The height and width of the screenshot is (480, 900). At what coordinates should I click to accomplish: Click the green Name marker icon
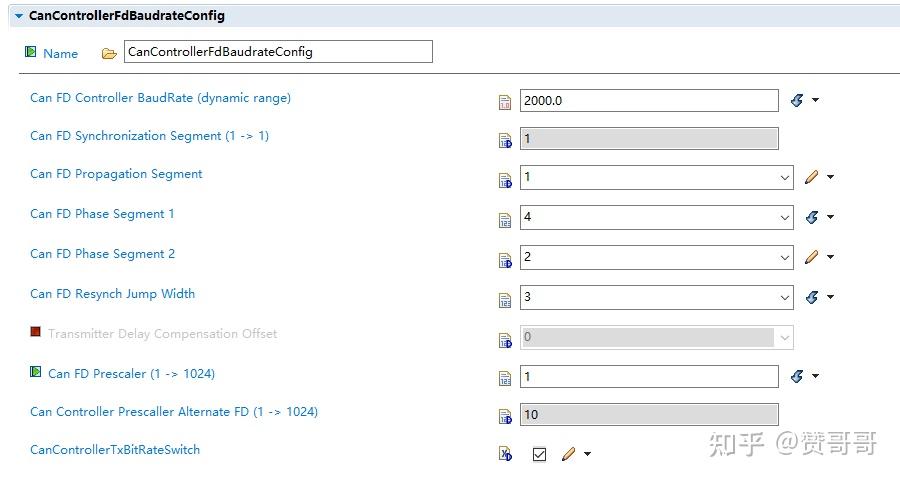click(x=31, y=52)
